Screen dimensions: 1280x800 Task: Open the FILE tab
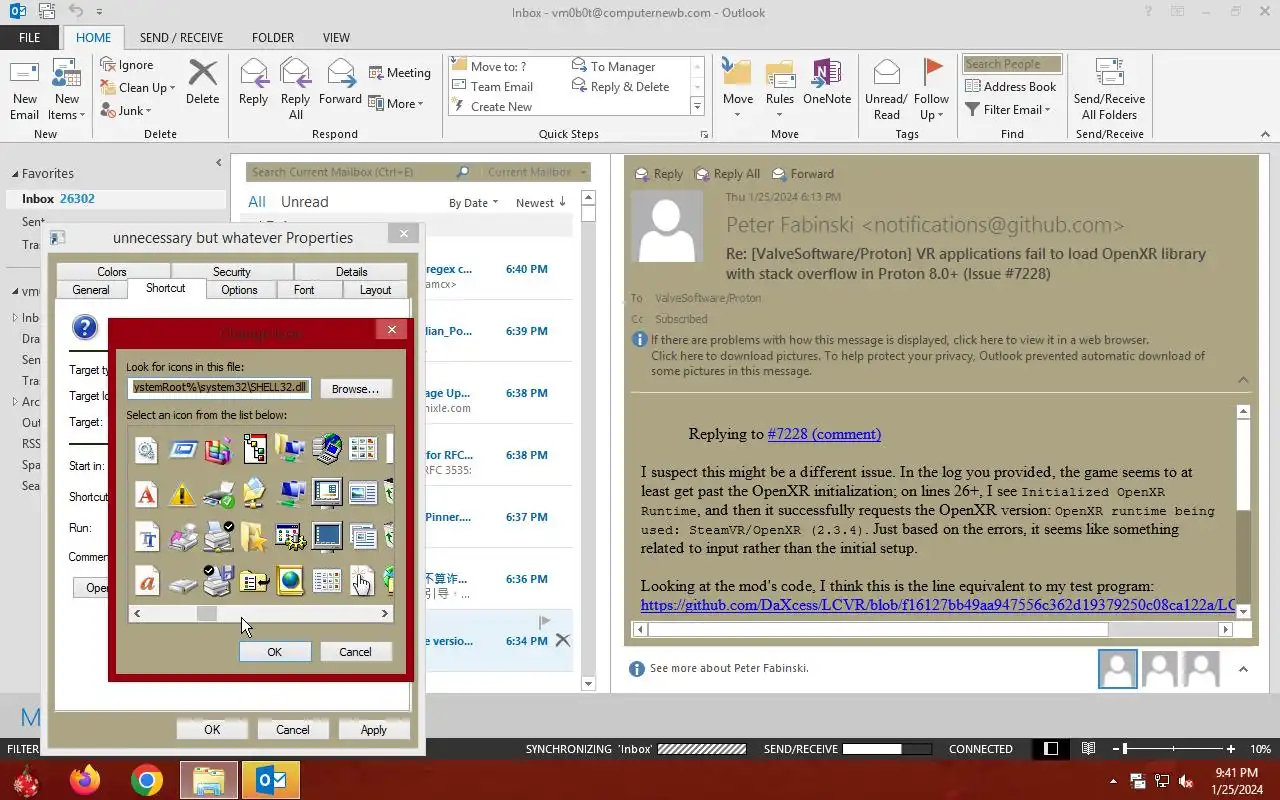point(30,38)
